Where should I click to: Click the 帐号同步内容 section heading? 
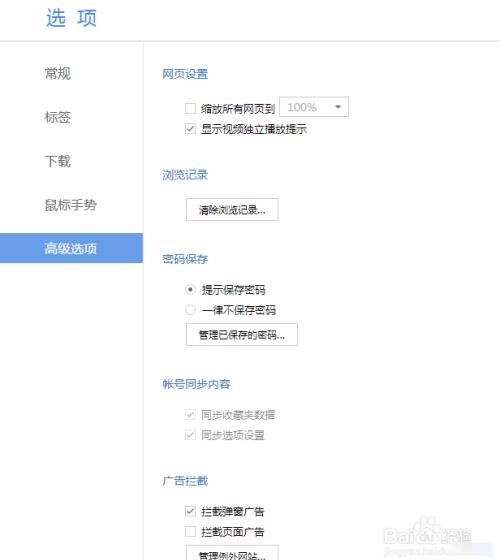click(196, 384)
